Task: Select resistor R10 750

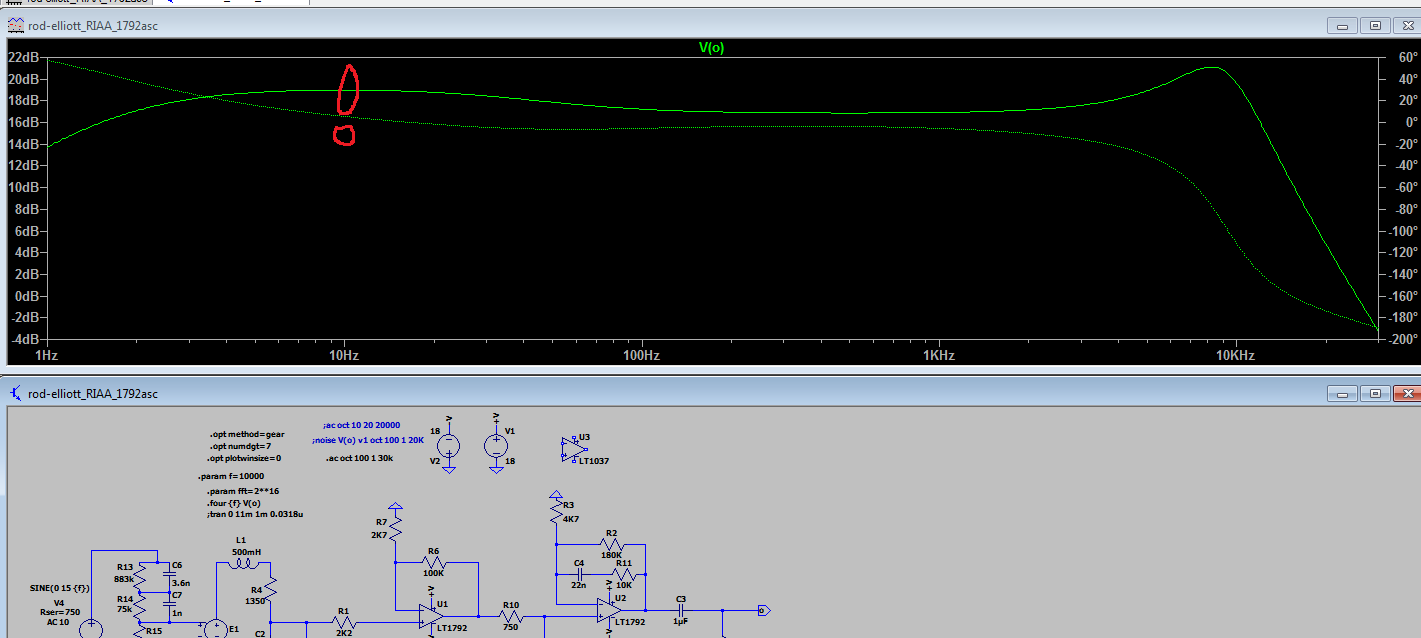Action: coord(511,615)
